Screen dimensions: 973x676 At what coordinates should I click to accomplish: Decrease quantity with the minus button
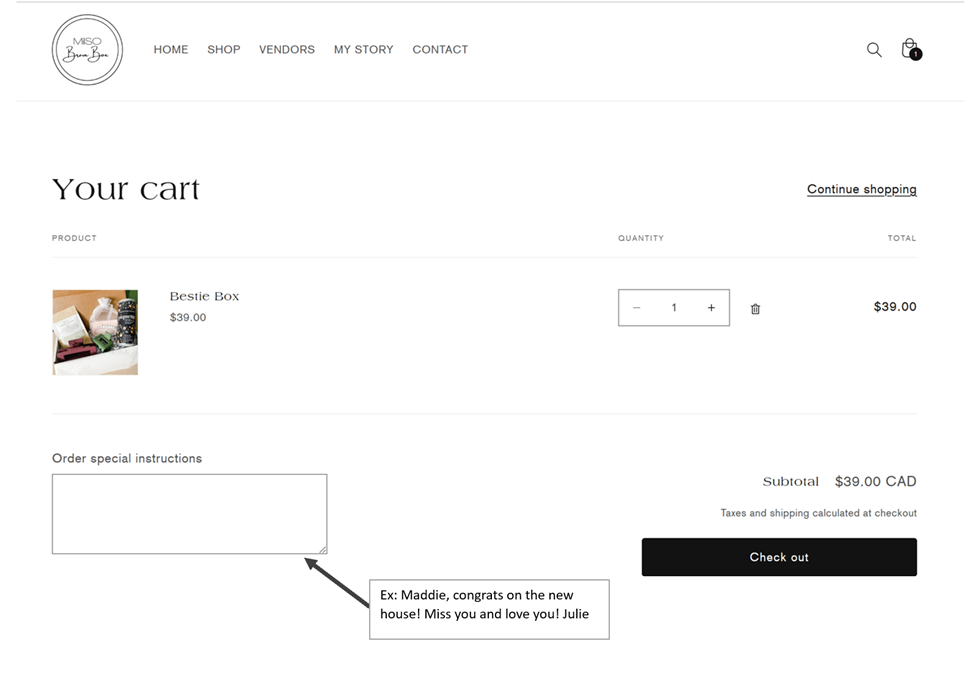pyautogui.click(x=636, y=308)
